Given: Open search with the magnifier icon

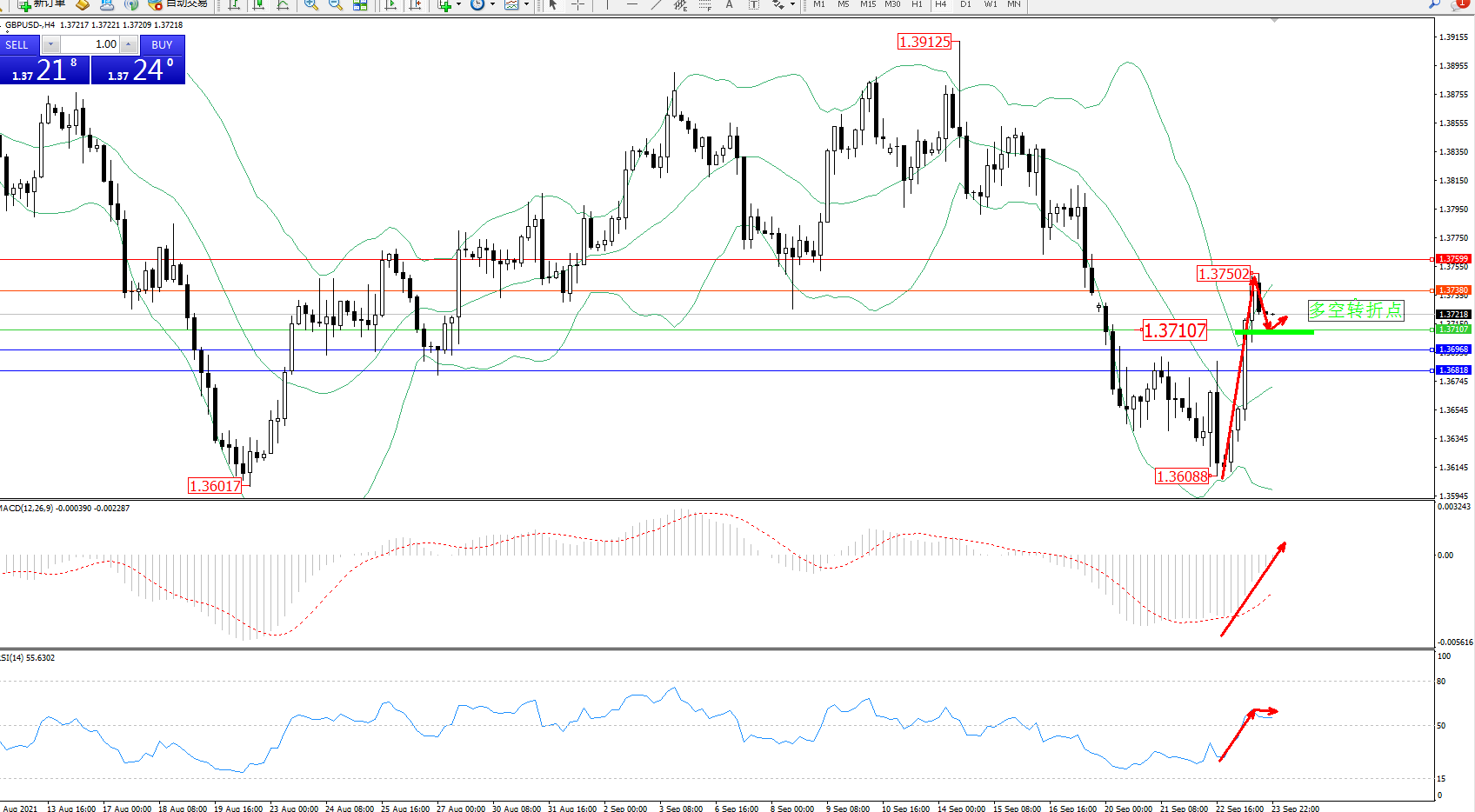Looking at the screenshot, I should [x=1434, y=4].
